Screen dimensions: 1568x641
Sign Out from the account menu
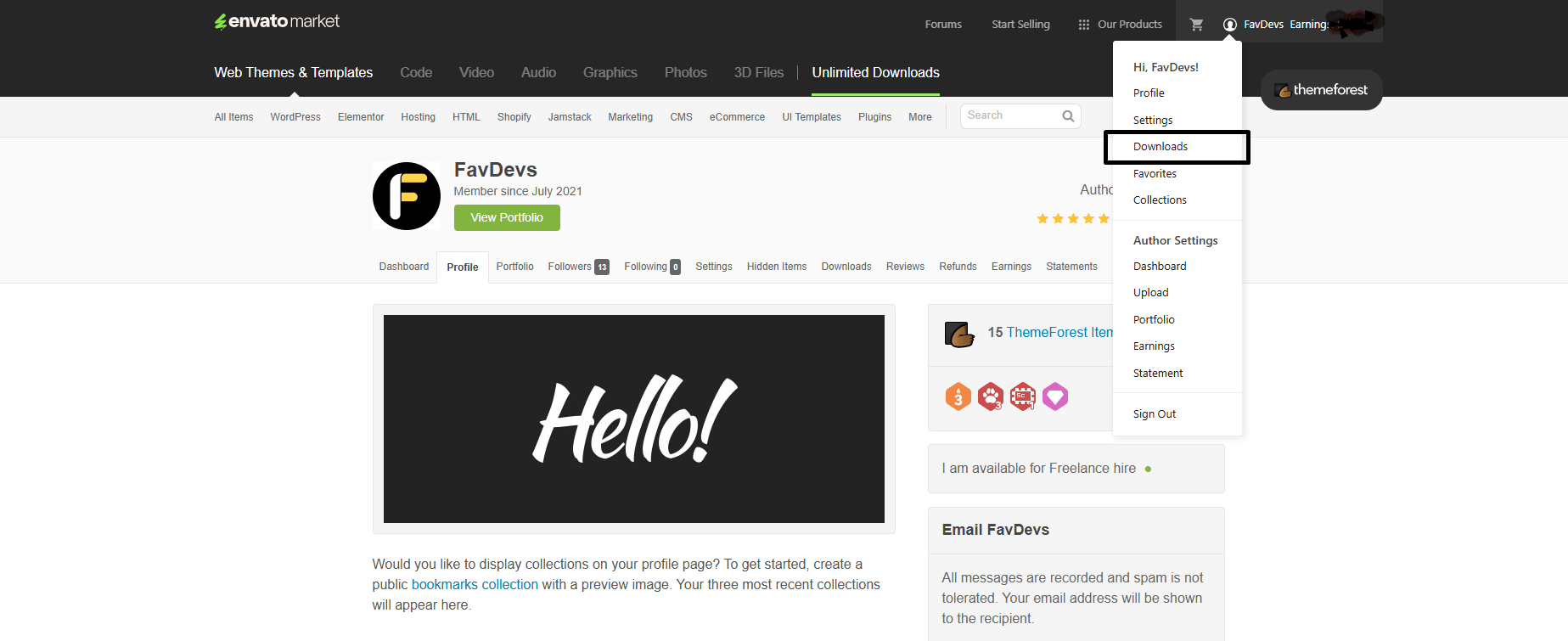coord(1155,414)
